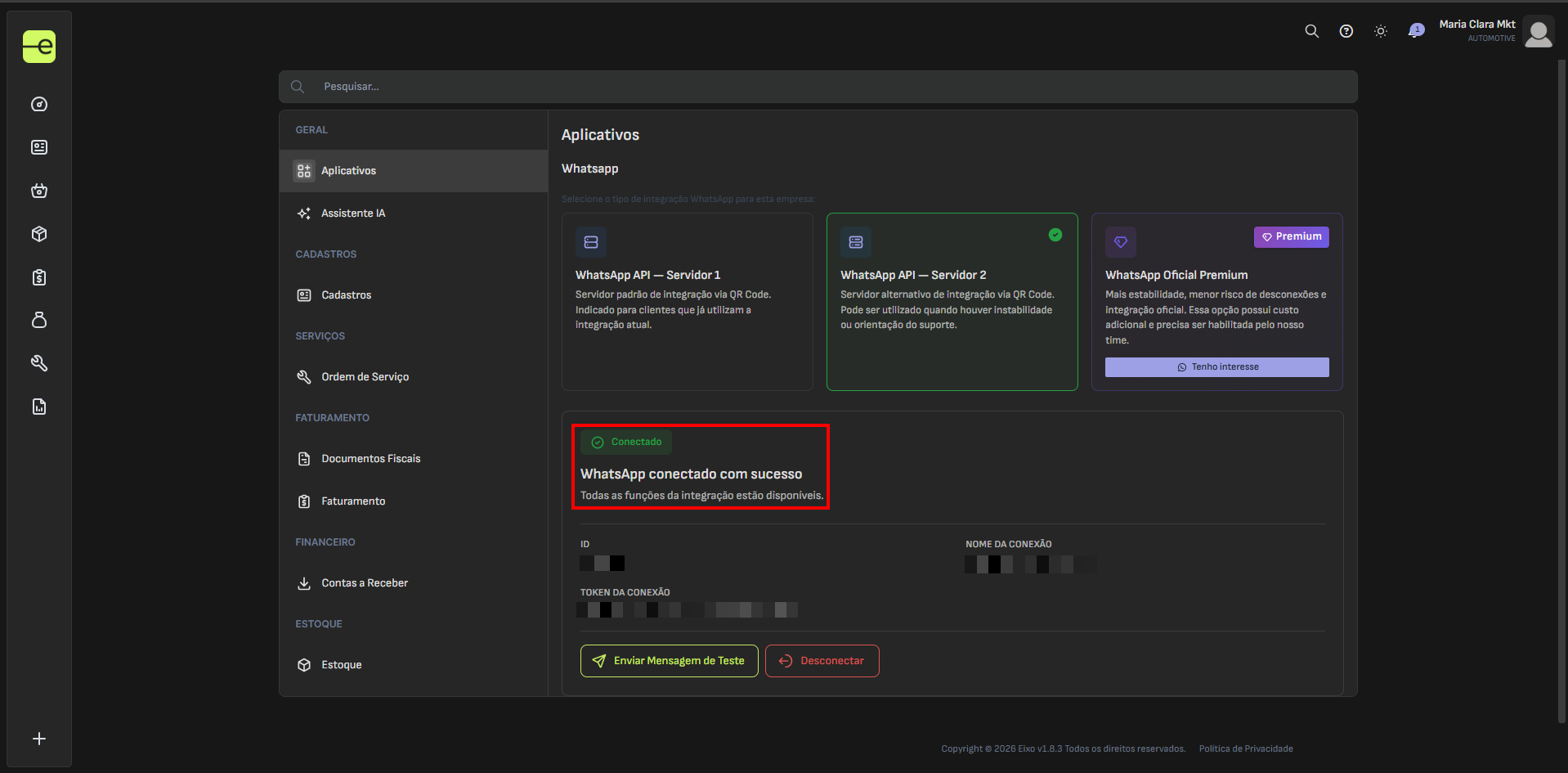Open Política de Privacidade link

(x=1246, y=748)
